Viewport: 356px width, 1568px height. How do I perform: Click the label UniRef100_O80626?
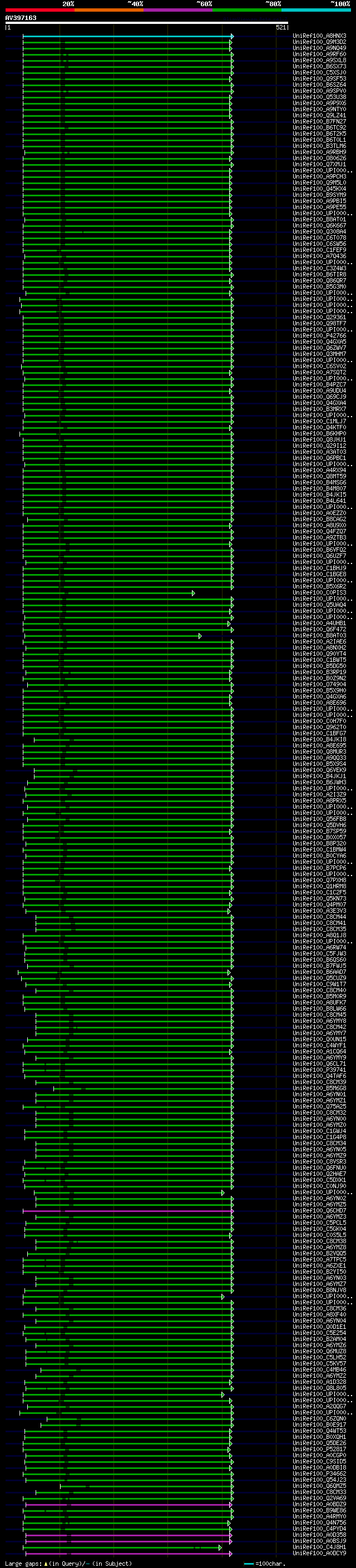tap(319, 159)
